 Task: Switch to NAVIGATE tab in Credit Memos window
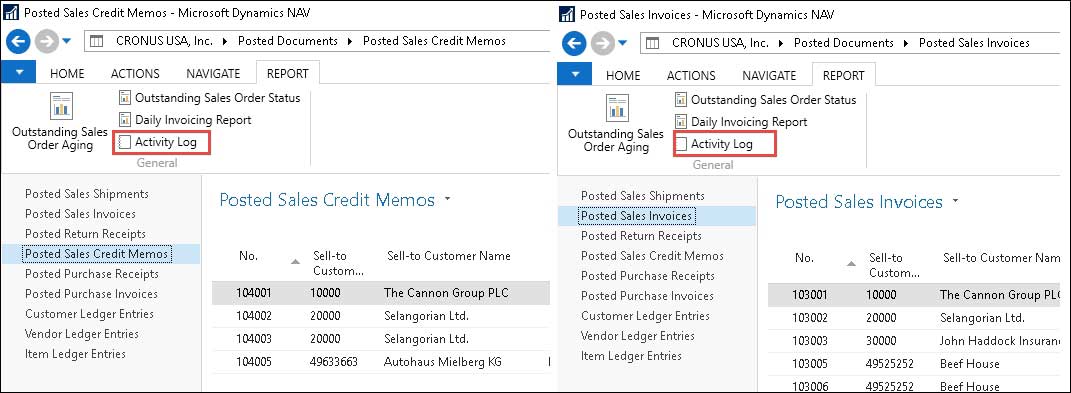(213, 74)
